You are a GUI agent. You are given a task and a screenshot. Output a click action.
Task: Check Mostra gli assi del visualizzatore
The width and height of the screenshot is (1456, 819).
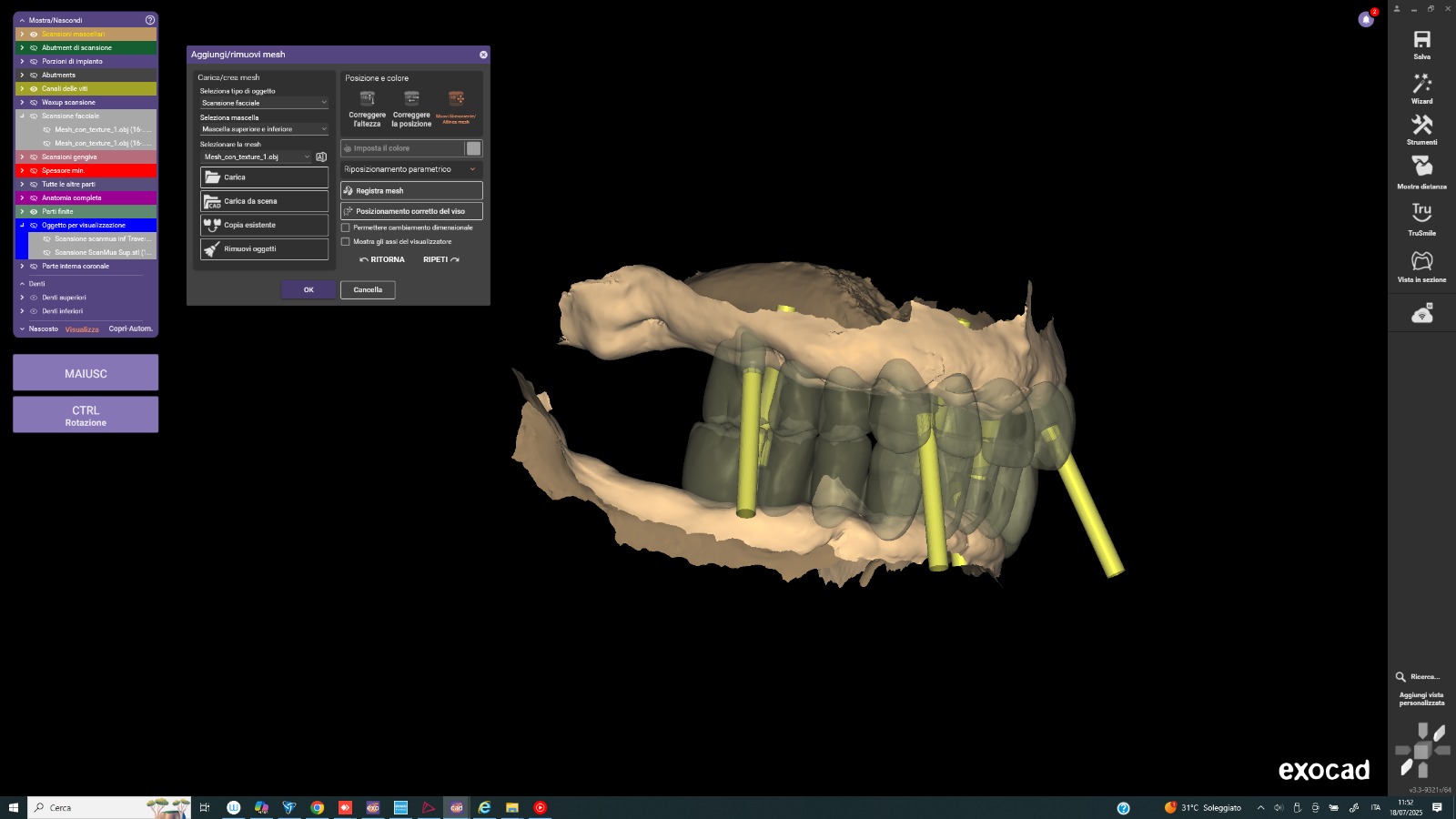click(346, 242)
